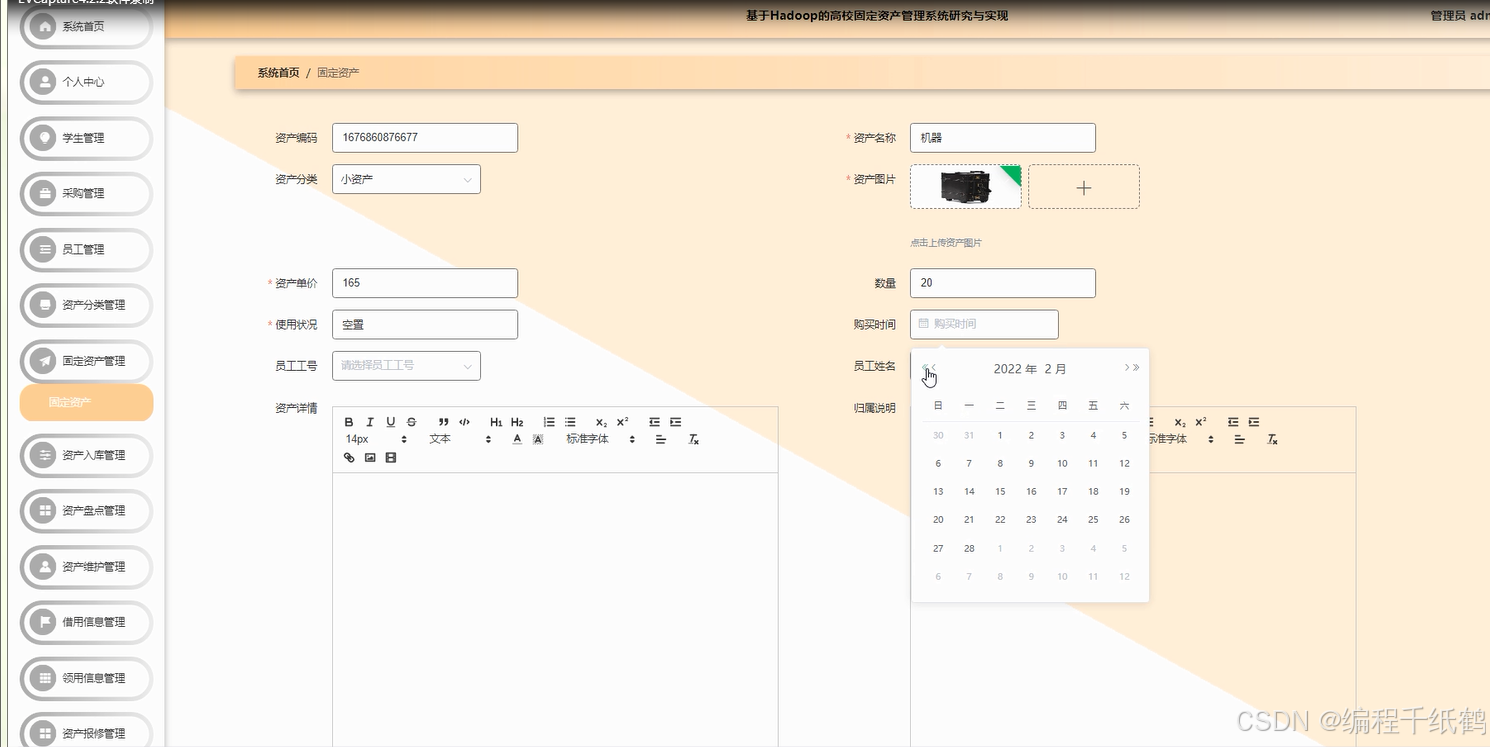Toggle strikethrough in 资产详情 editor
1490x747 pixels.
click(411, 422)
